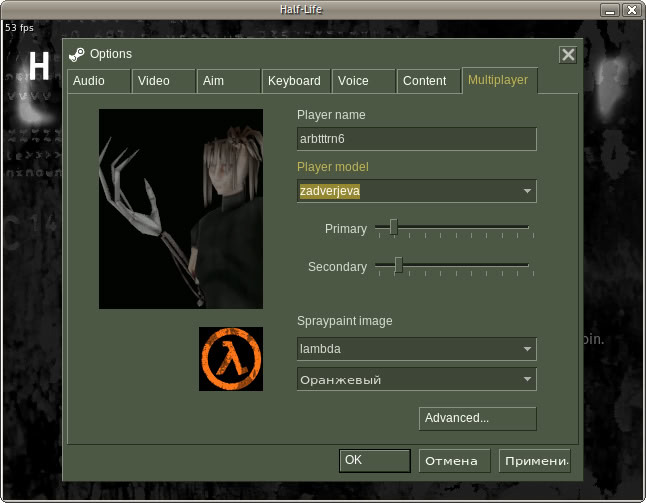Open the Aim tab
The height and width of the screenshot is (503, 646).
228,81
